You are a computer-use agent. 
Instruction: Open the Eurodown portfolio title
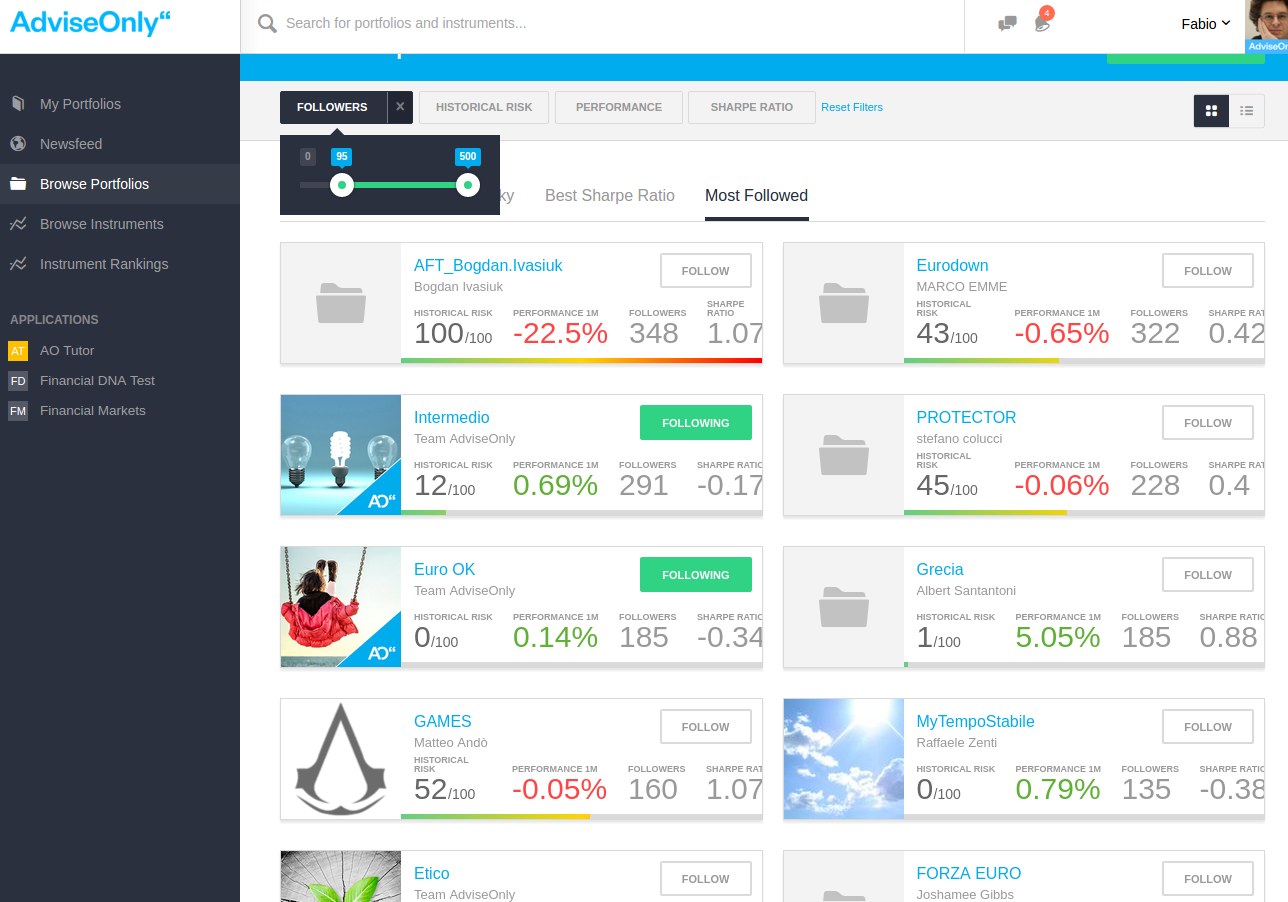pos(952,266)
